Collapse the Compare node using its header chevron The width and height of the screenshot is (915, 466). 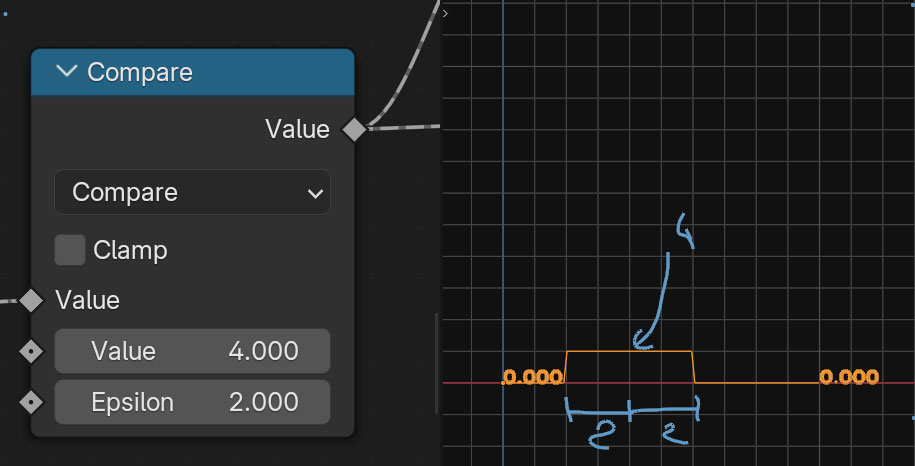[x=68, y=72]
